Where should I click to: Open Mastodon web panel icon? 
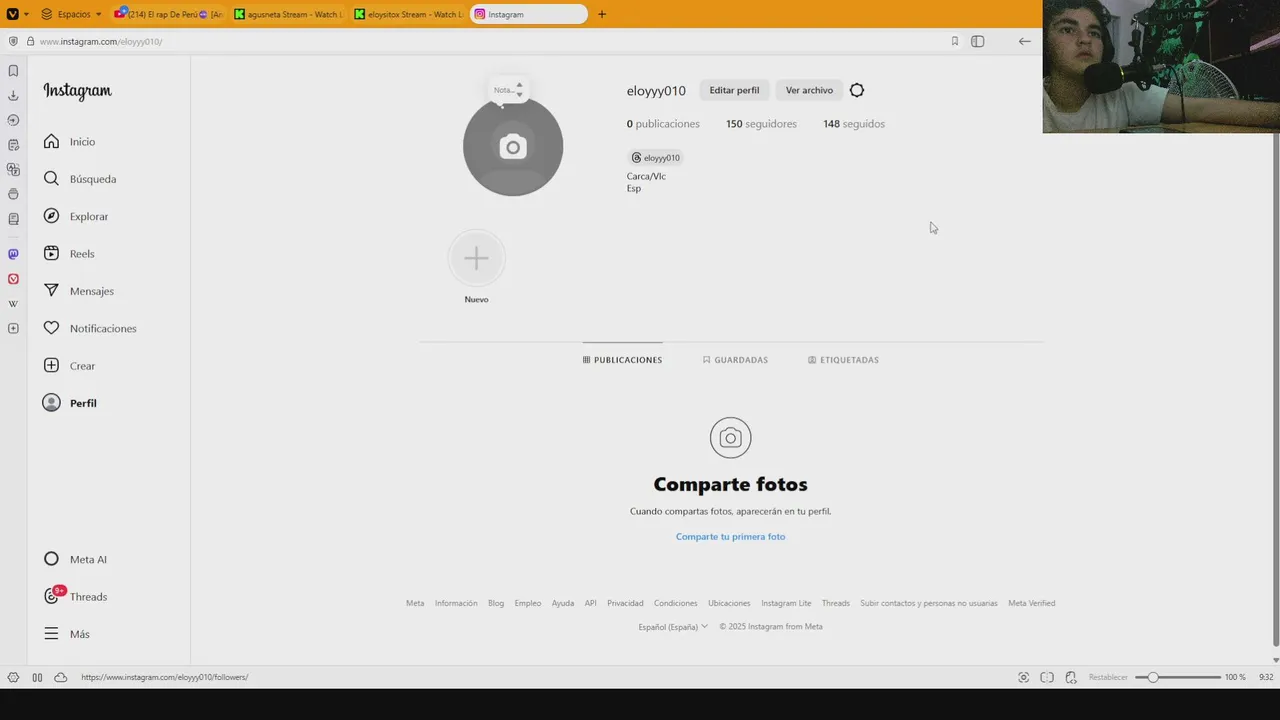coord(13,254)
